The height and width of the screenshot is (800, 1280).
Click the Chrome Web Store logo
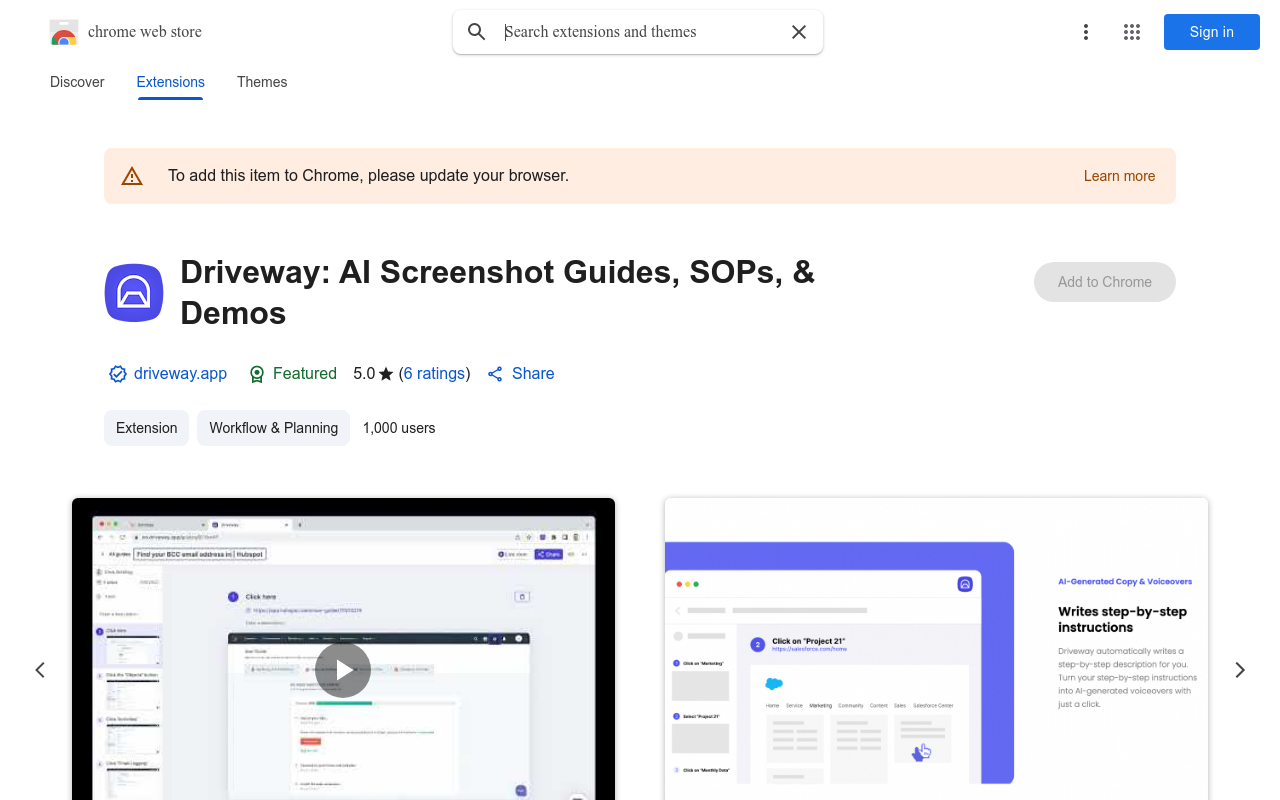pyautogui.click(x=64, y=32)
